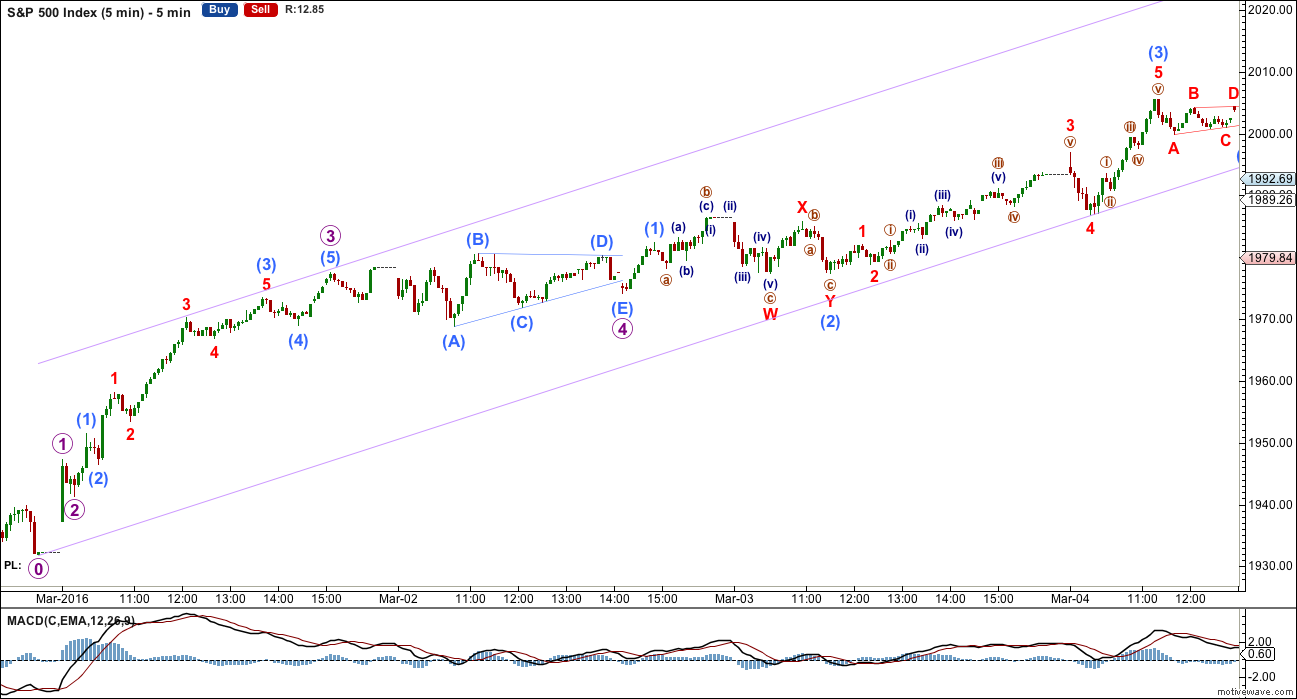1297x699 pixels.
Task: Click the 1940.00 price axis label
Action: tap(1271, 505)
